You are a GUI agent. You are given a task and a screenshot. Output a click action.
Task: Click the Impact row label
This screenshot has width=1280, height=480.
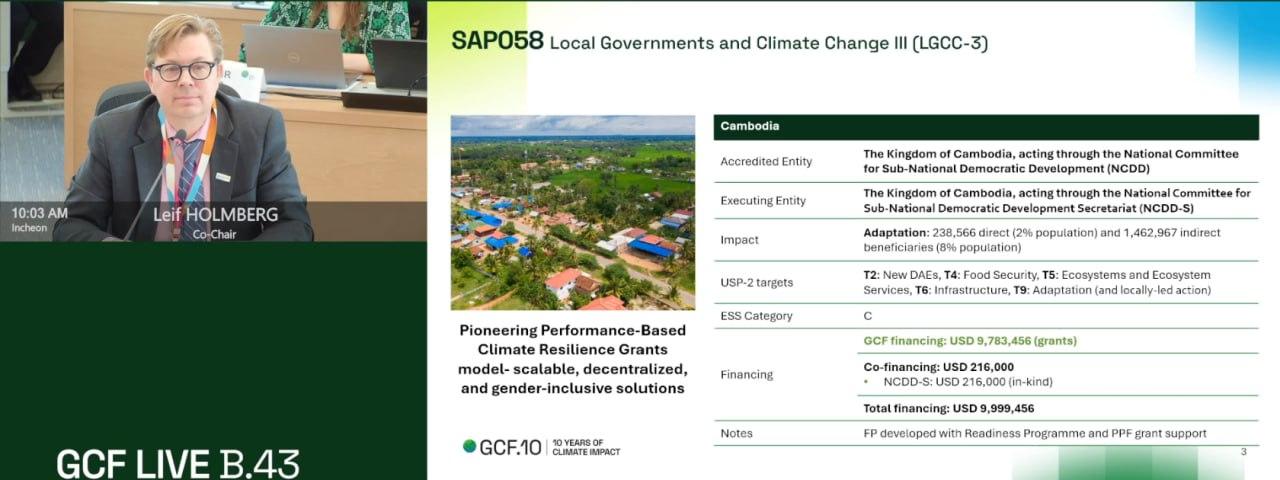[x=739, y=240]
